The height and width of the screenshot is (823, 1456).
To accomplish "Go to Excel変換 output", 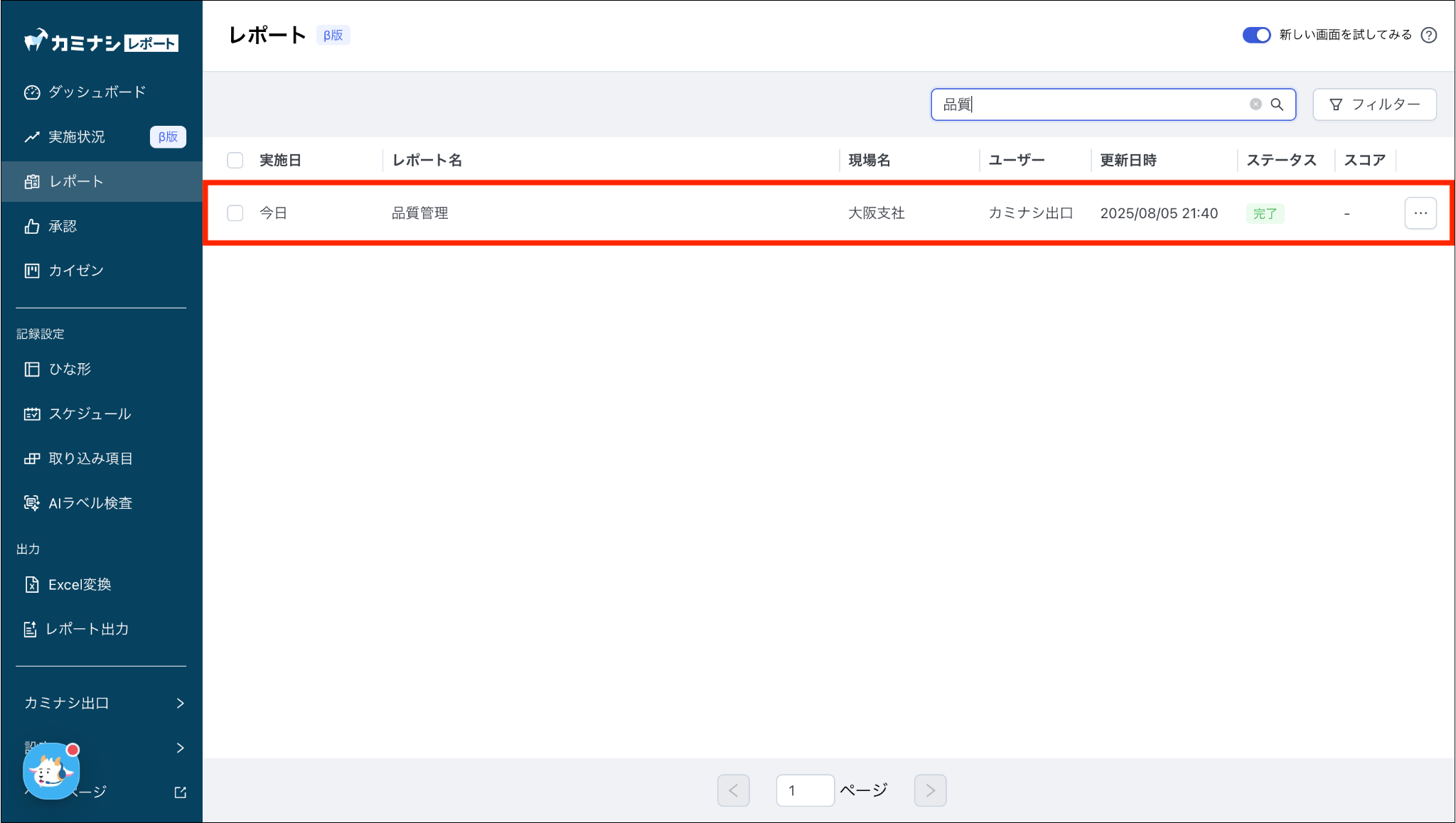I will click(x=80, y=585).
